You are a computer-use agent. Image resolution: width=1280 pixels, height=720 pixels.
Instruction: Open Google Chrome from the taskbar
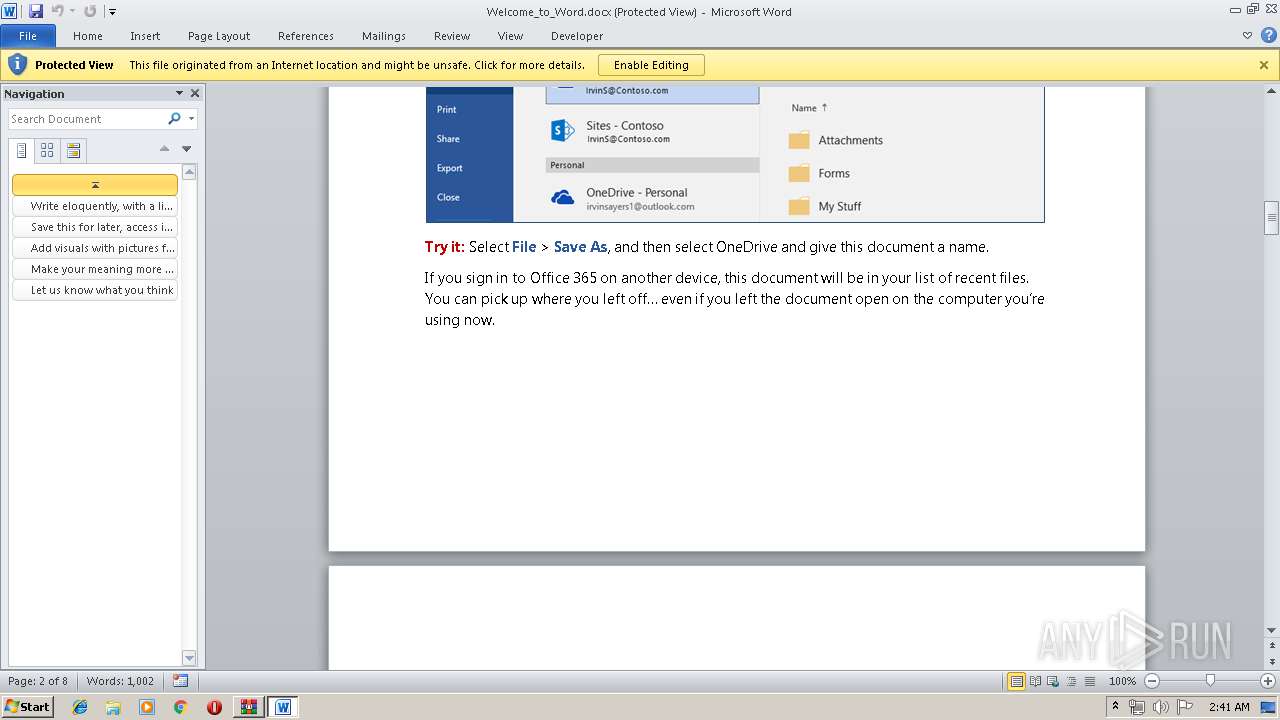(x=180, y=707)
